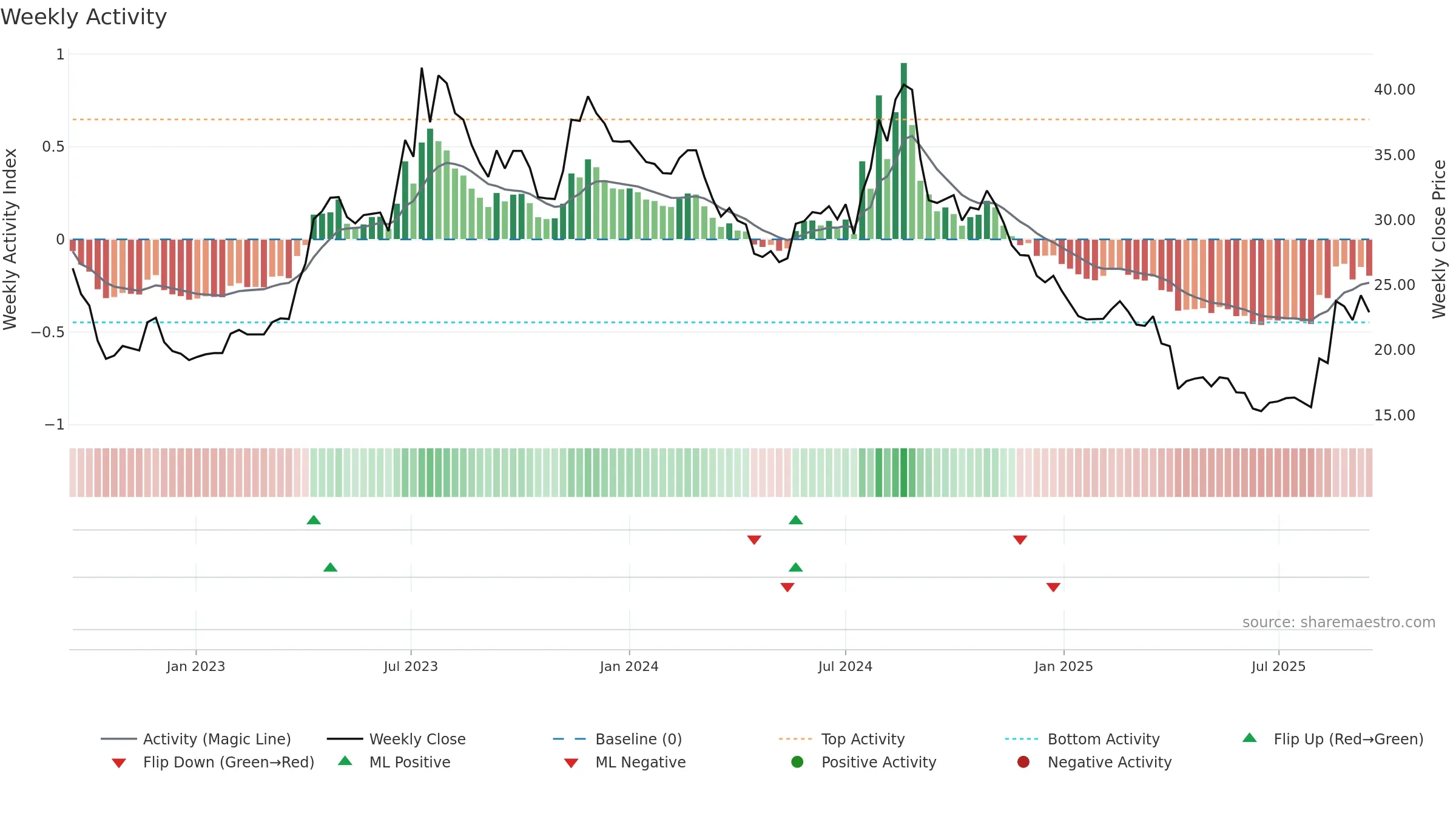
Task: Toggle the ML Negative legend entry
Action: coord(625,762)
